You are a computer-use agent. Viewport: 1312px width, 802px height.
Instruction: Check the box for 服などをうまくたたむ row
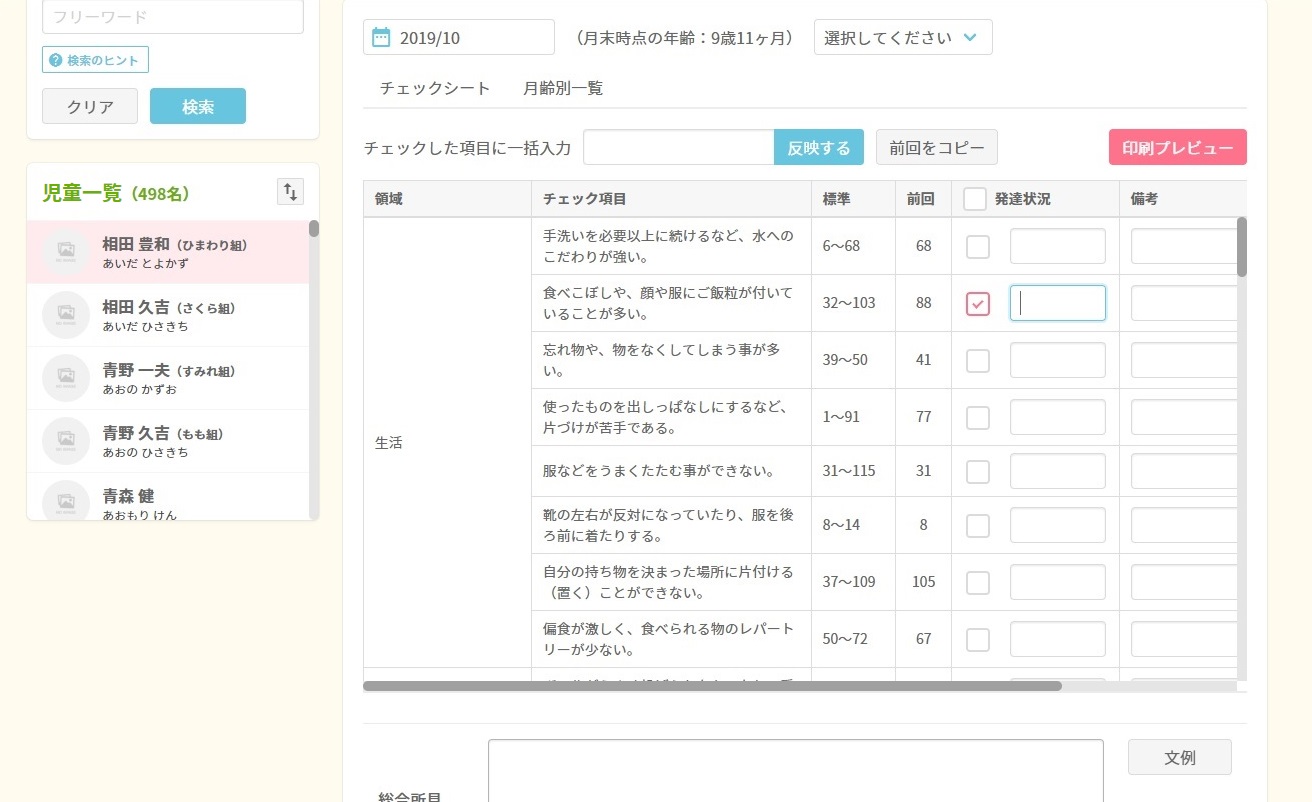[978, 471]
